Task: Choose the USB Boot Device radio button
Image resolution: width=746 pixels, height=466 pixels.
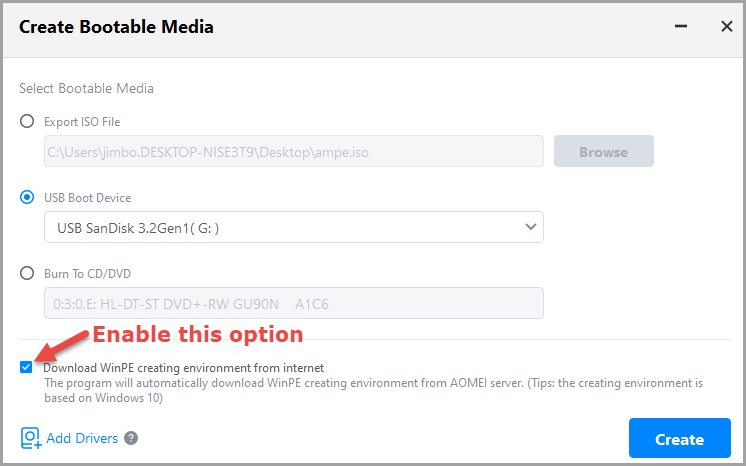Action: tap(27, 197)
